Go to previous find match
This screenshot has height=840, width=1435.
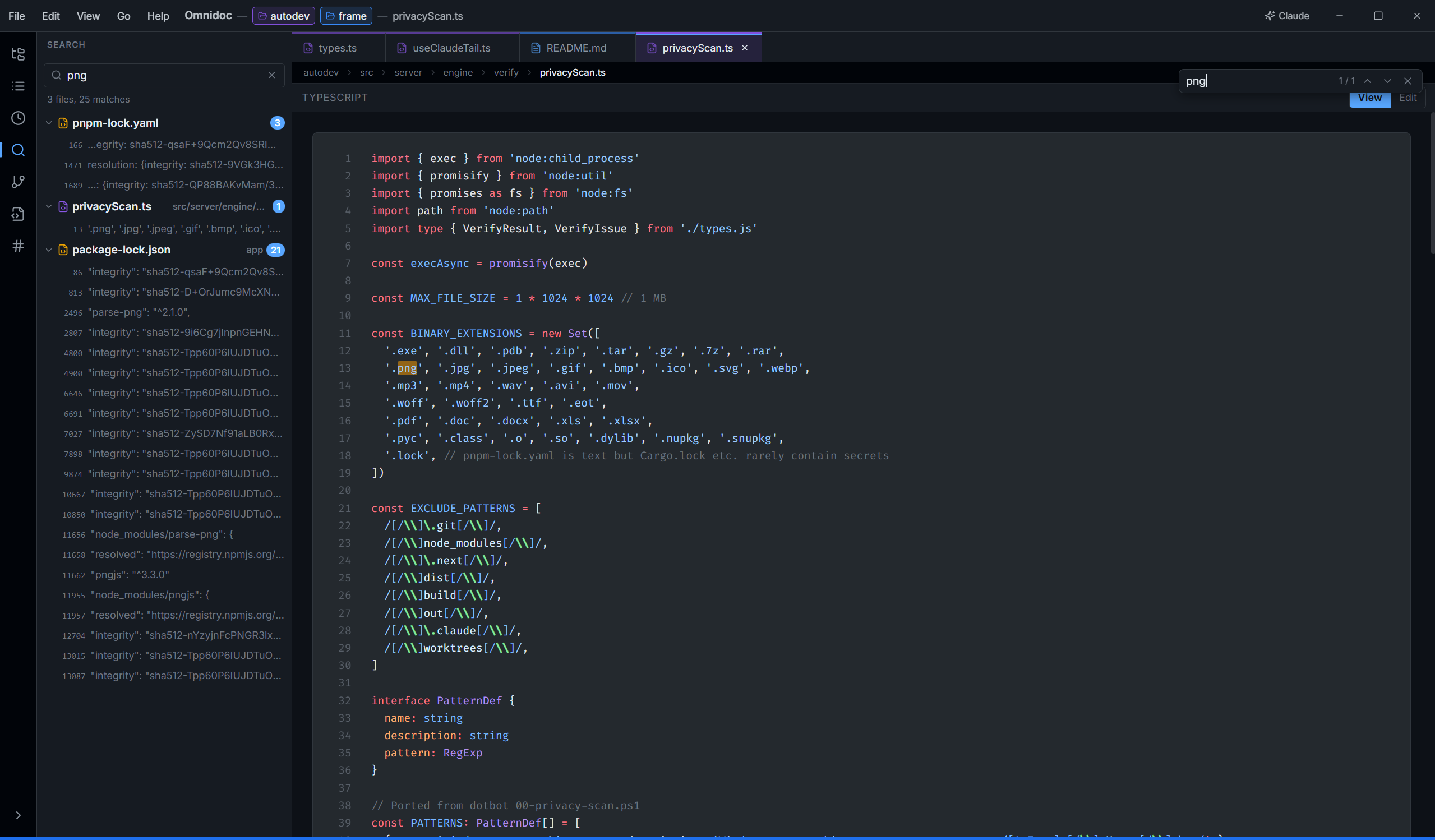1367,81
